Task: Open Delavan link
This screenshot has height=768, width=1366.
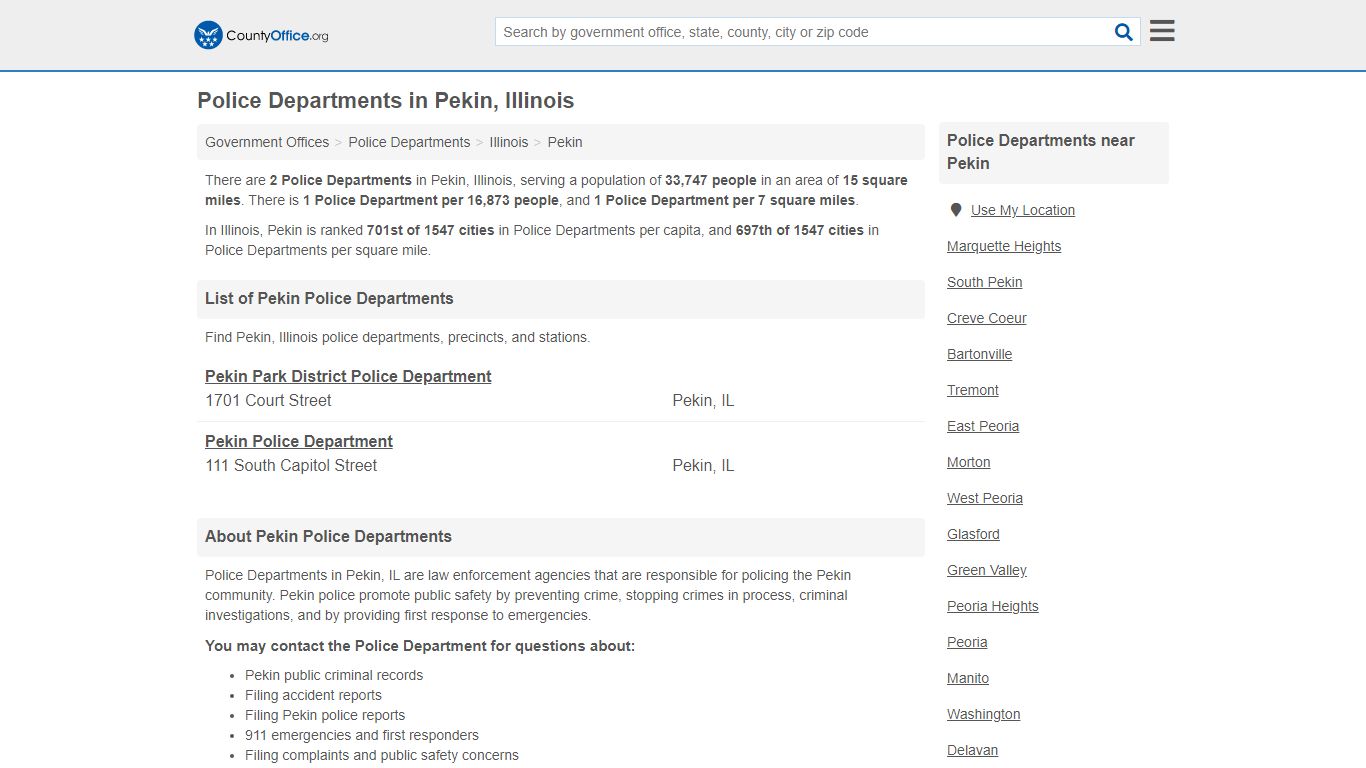Action: pos(973,750)
